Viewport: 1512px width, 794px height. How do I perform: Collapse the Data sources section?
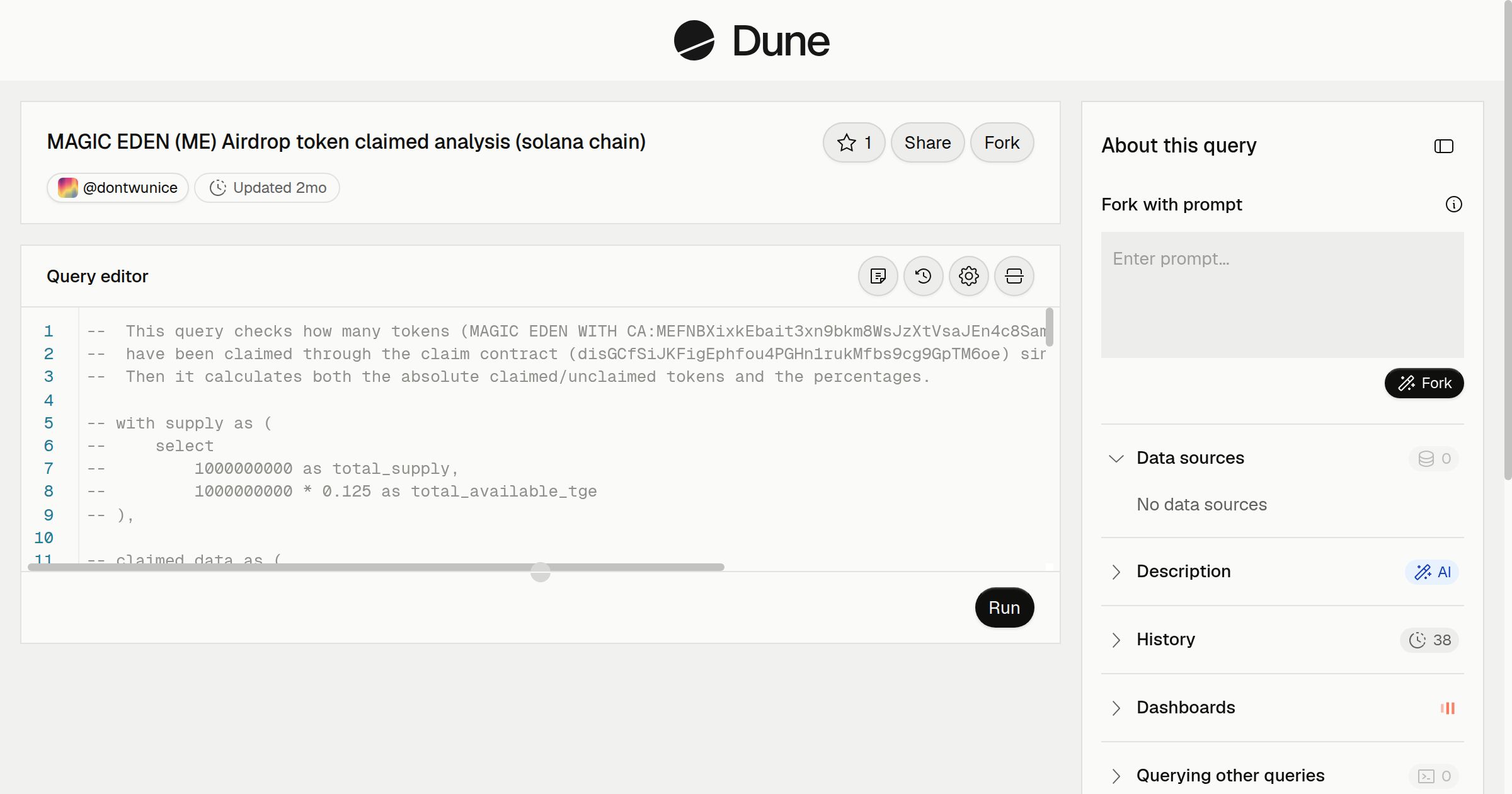1116,458
